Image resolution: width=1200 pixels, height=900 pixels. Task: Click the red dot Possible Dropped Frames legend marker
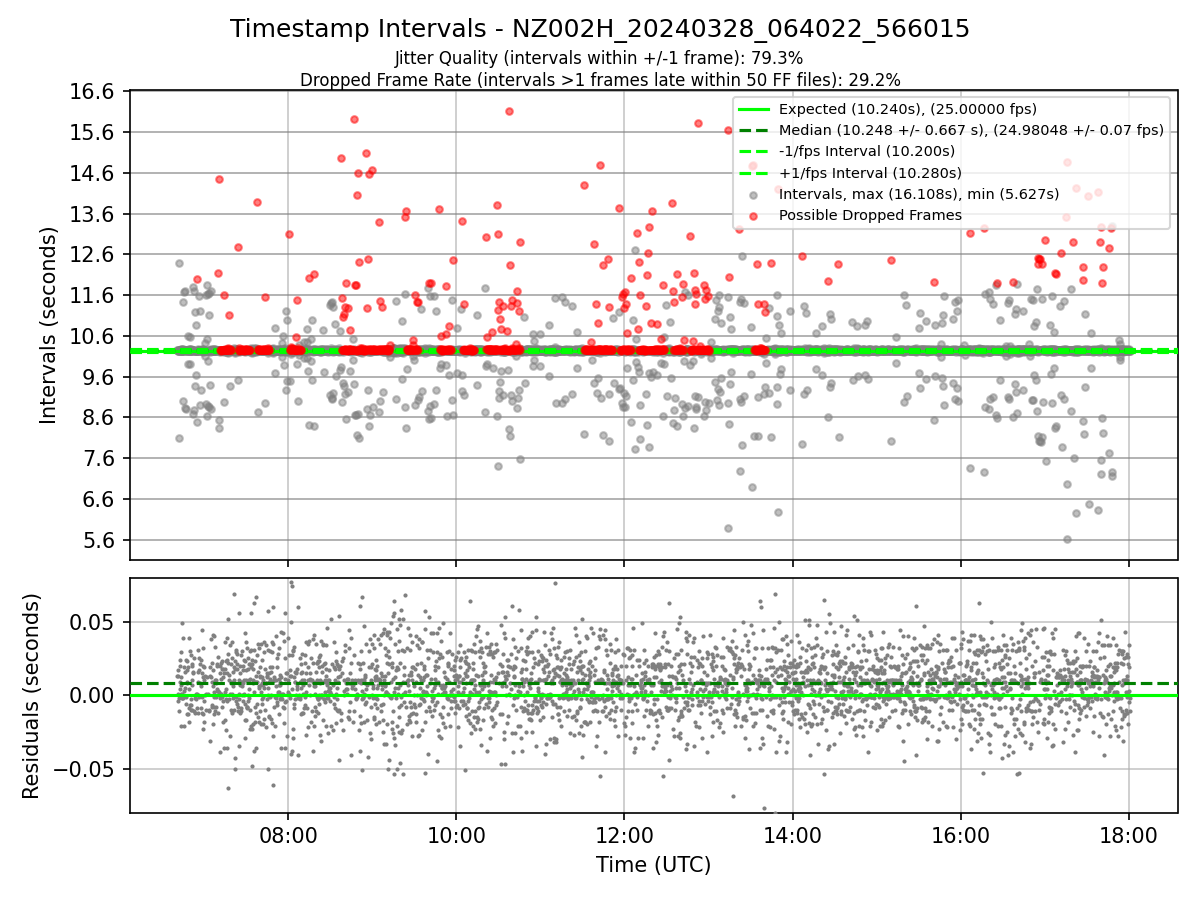[x=754, y=215]
